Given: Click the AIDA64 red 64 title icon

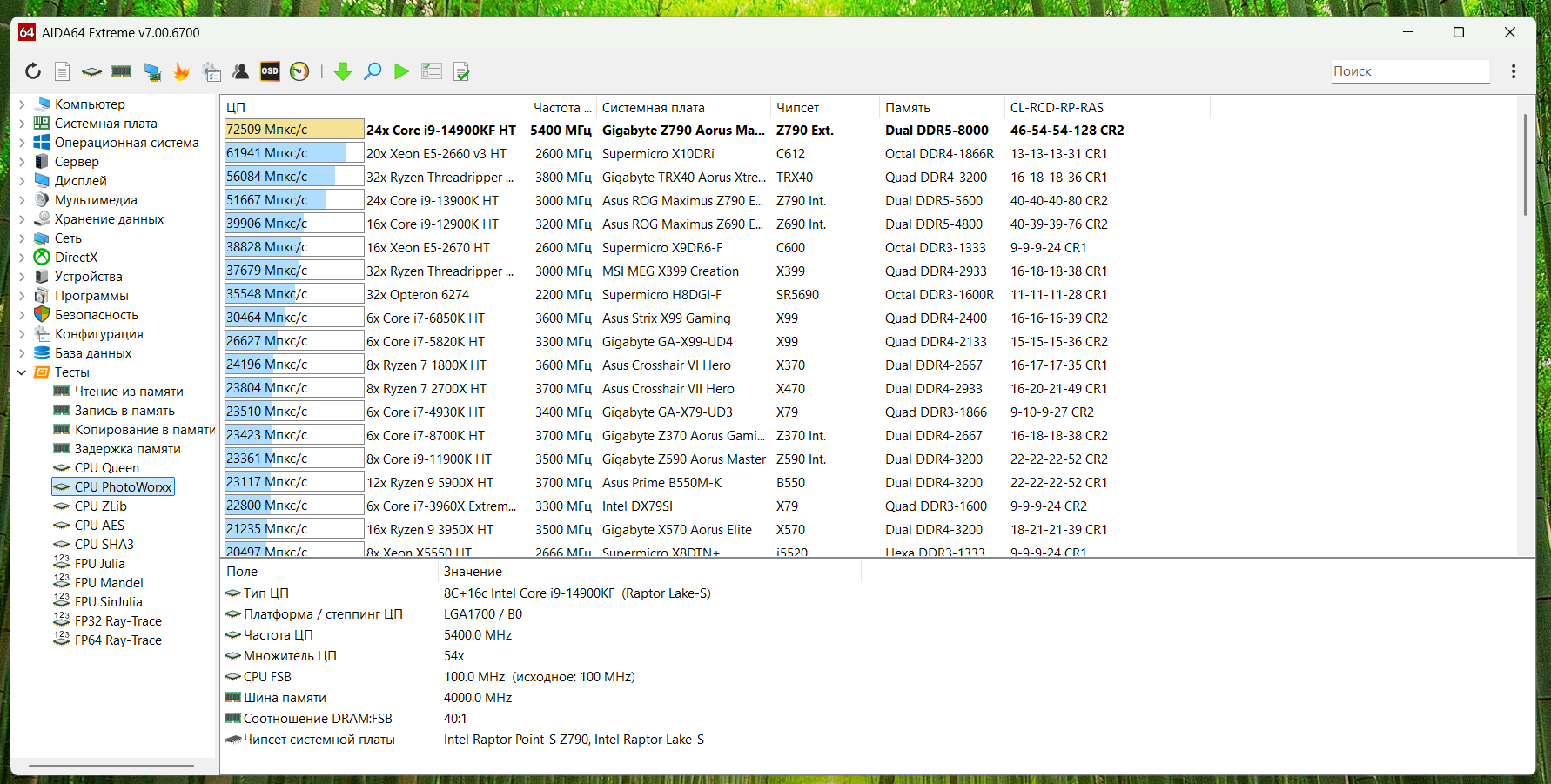Looking at the screenshot, I should [27, 32].
